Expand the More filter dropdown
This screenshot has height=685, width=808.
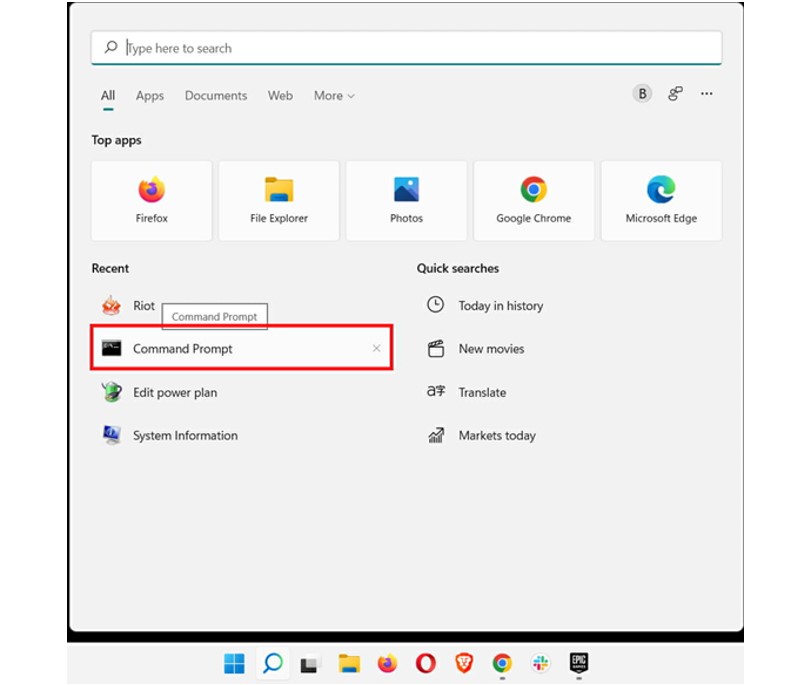[334, 95]
